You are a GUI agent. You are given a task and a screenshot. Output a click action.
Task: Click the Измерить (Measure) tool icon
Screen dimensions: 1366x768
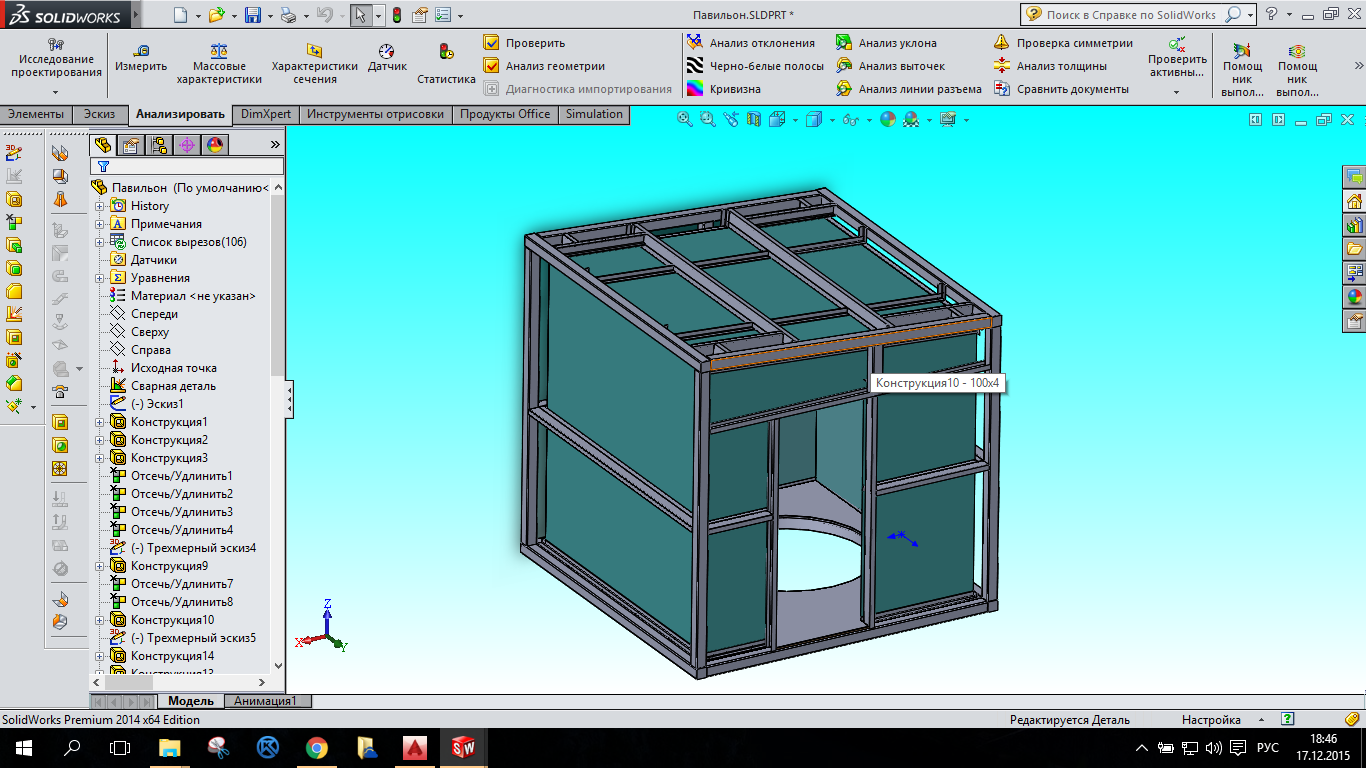coord(141,51)
